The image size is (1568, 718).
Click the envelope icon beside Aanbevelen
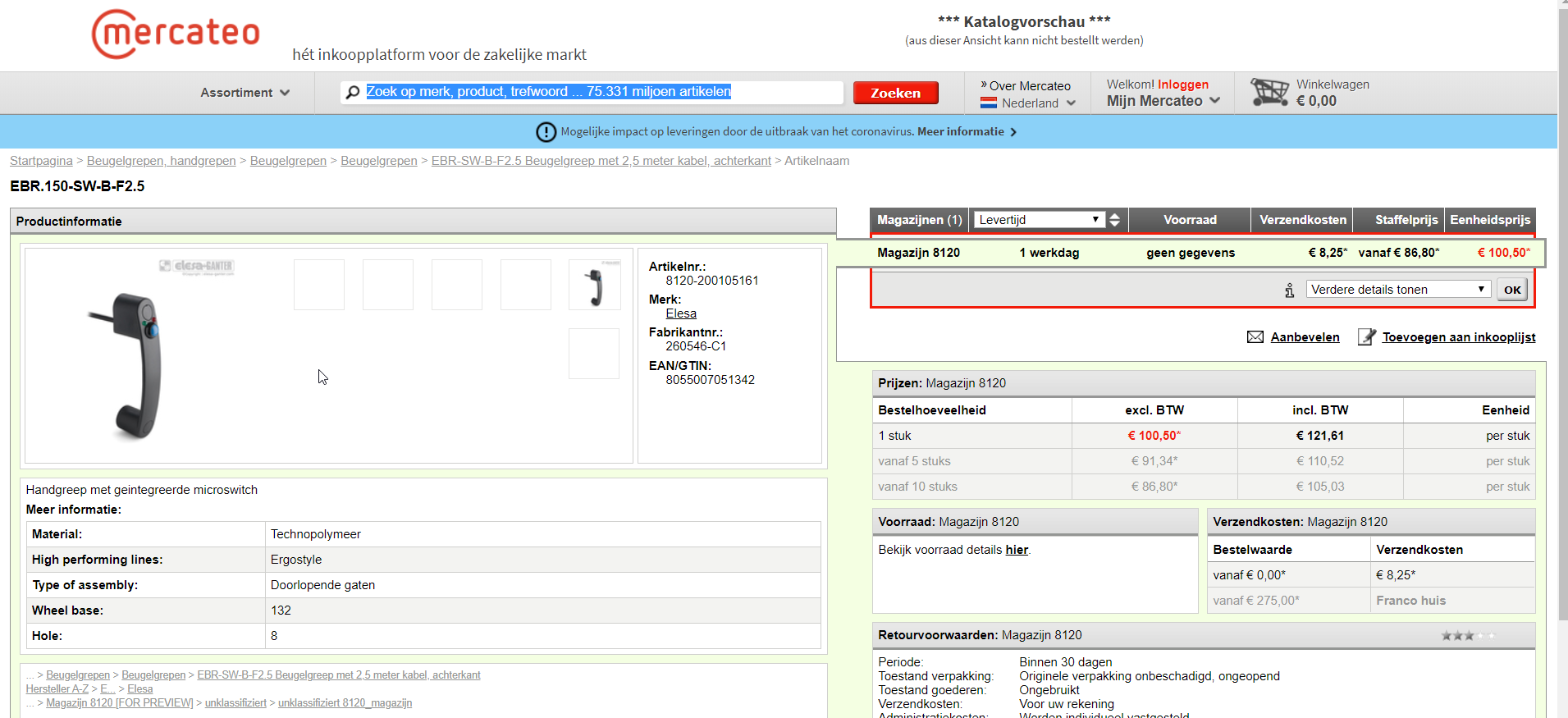pyautogui.click(x=1255, y=337)
